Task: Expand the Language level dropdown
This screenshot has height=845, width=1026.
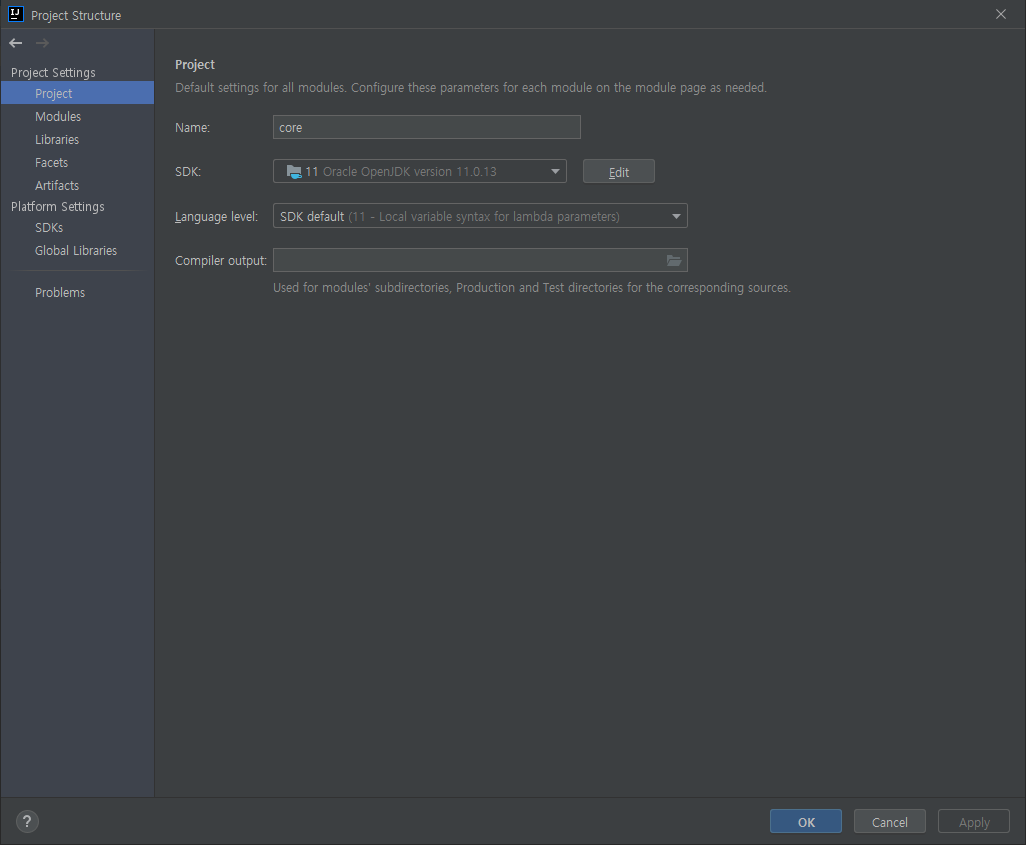Action: pyautogui.click(x=480, y=216)
